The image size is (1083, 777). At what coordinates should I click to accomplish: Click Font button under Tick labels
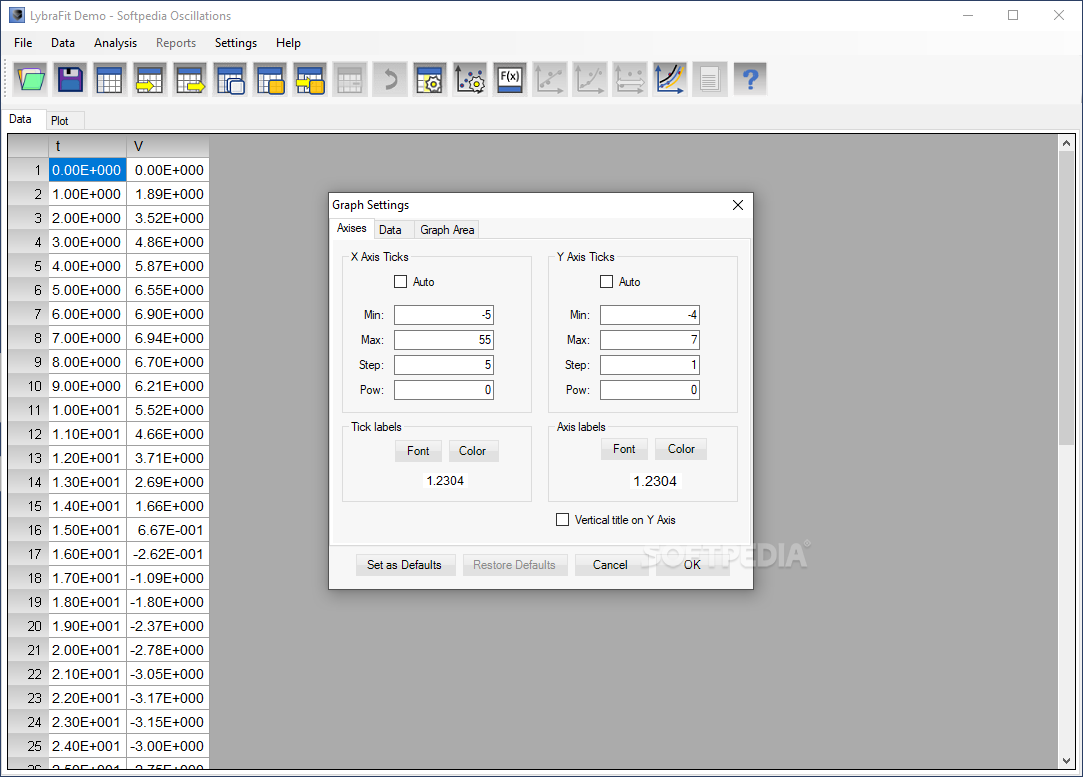pyautogui.click(x=418, y=450)
